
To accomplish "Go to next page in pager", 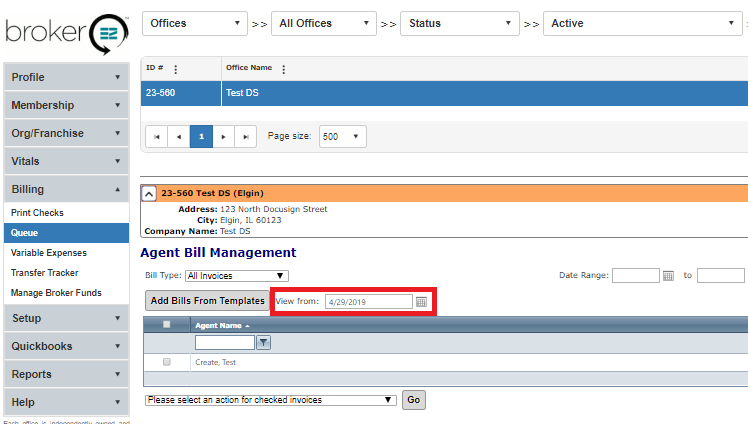I will [x=224, y=137].
